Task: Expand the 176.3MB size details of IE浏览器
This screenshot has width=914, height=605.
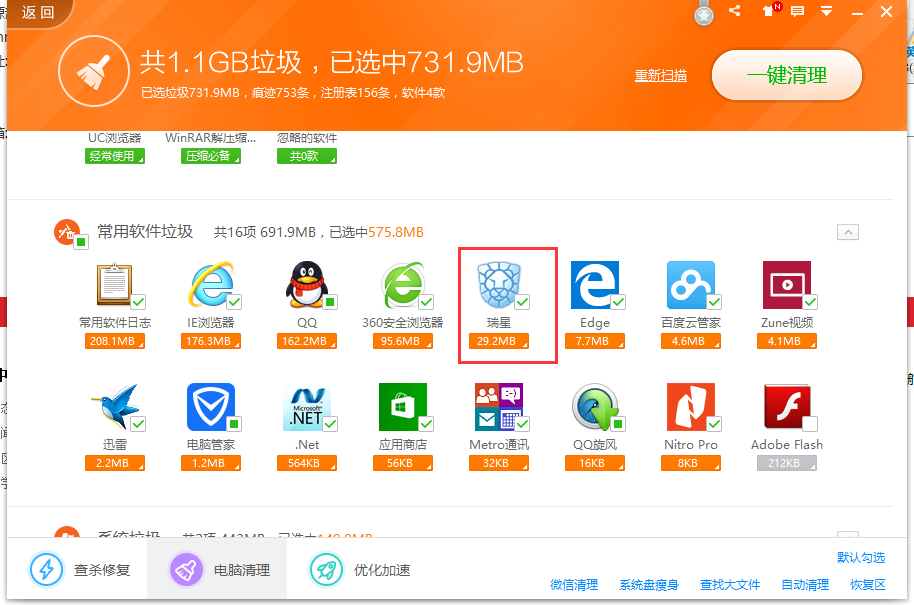Action: pyautogui.click(x=210, y=341)
